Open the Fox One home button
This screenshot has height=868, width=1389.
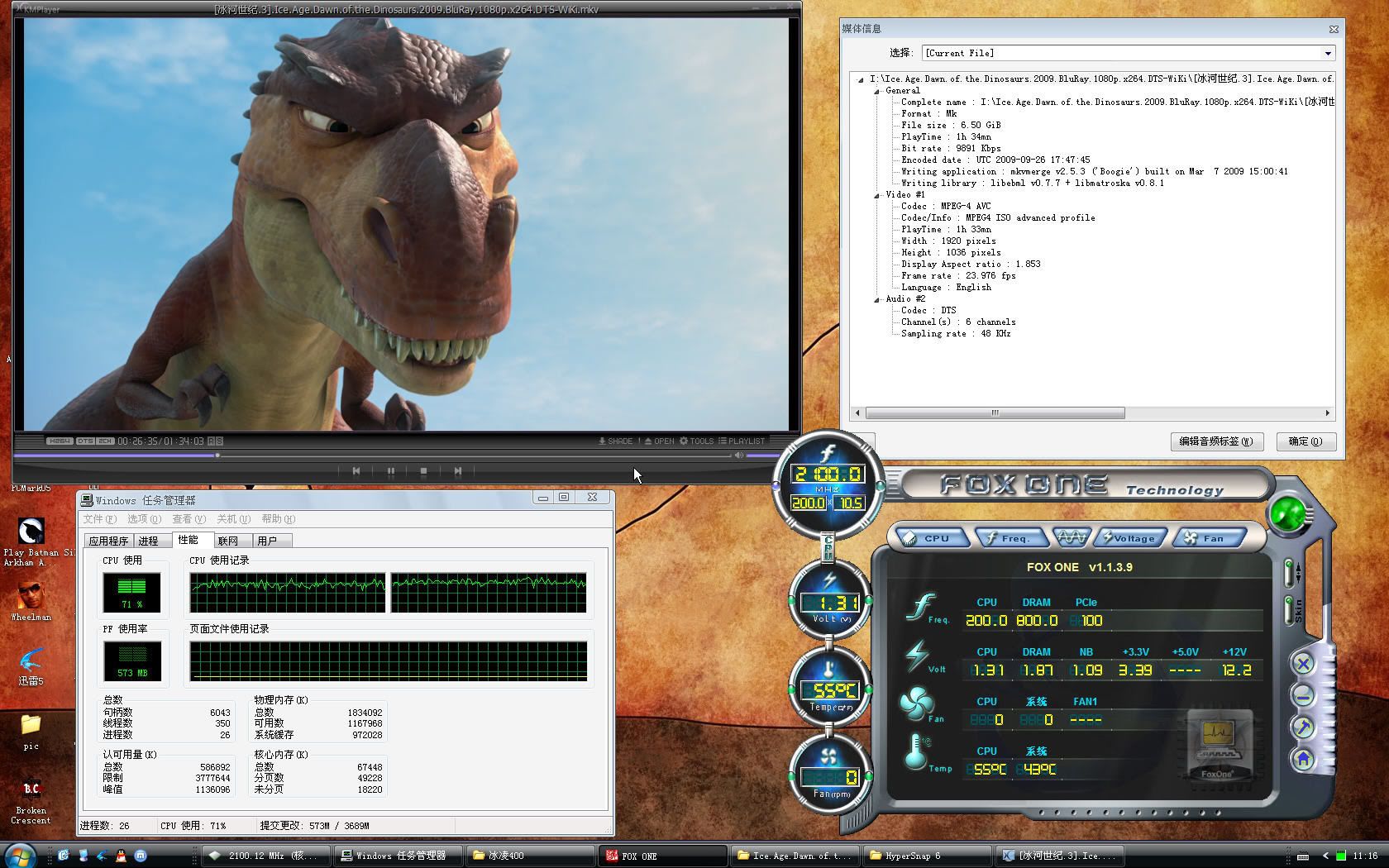(1303, 759)
